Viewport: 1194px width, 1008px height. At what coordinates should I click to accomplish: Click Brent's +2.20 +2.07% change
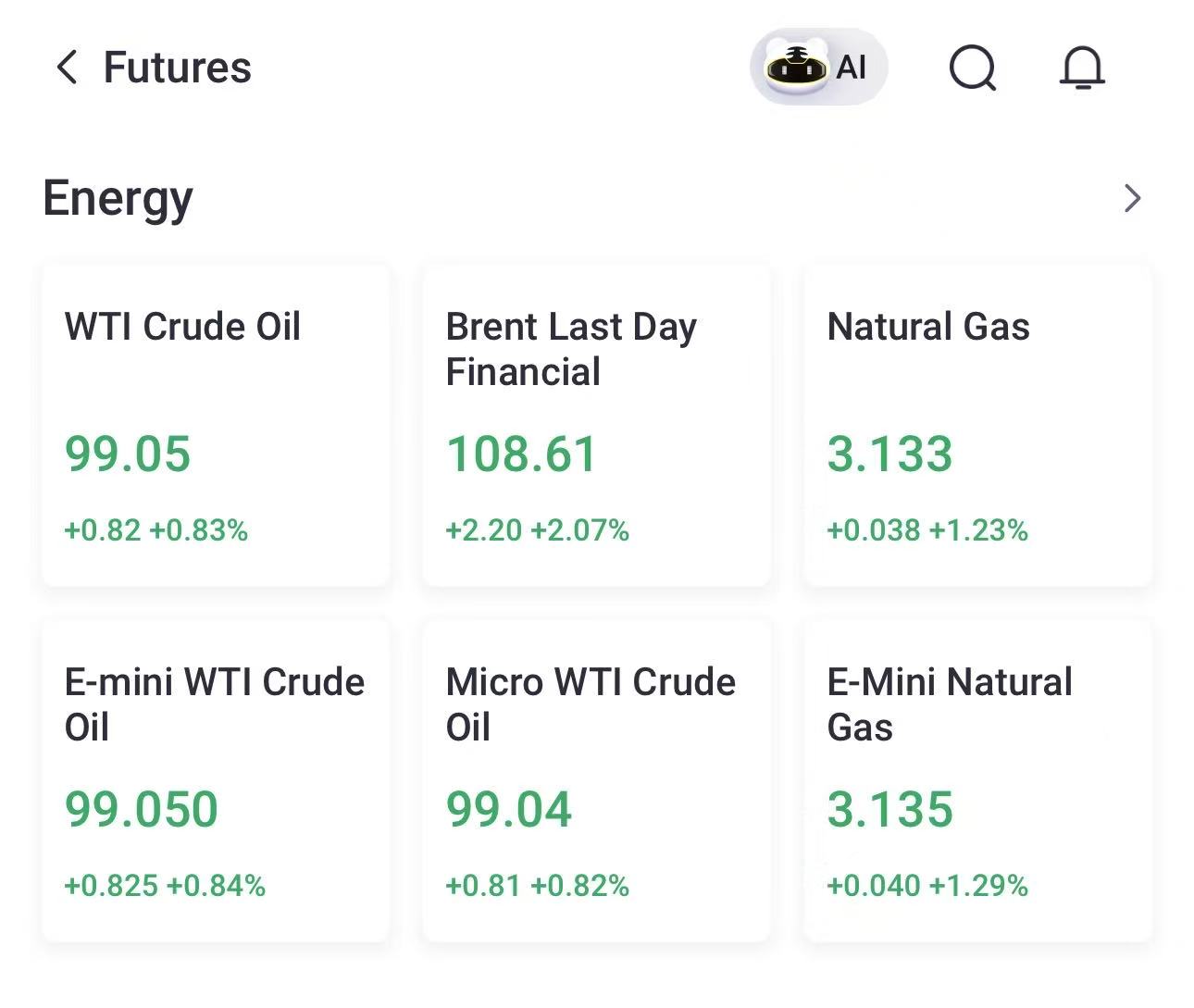point(538,530)
